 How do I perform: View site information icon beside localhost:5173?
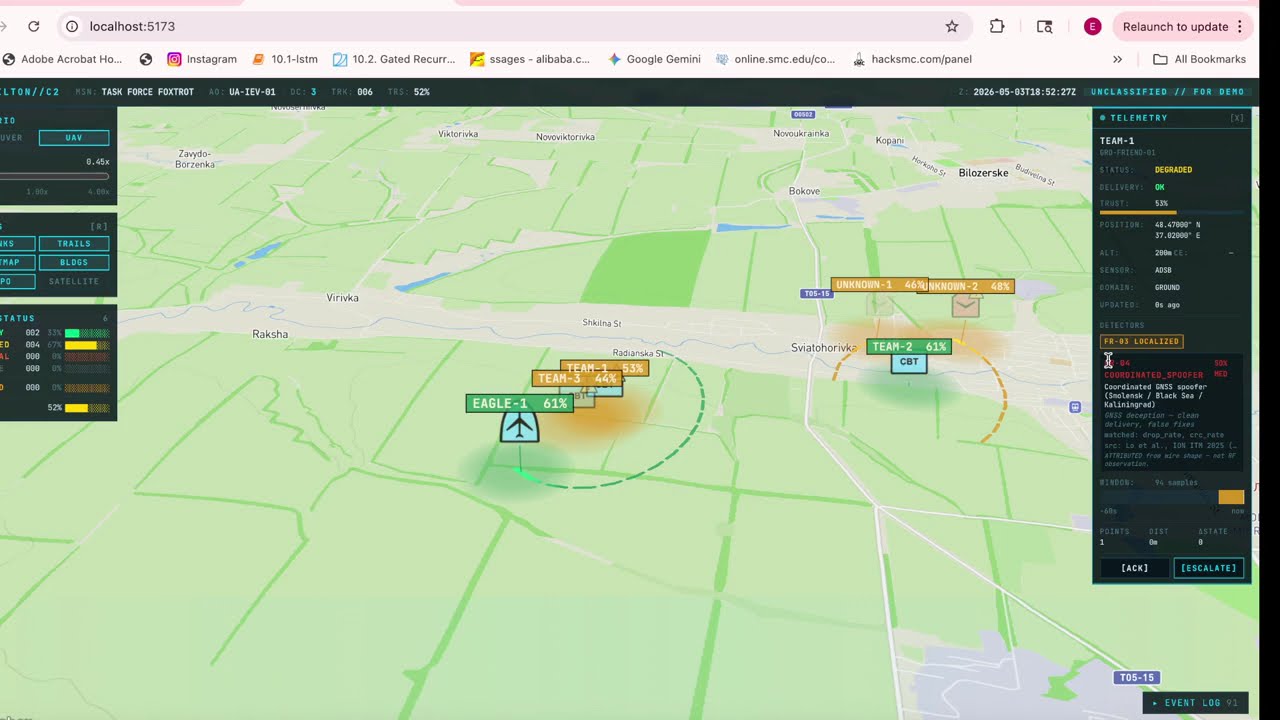tap(72, 27)
